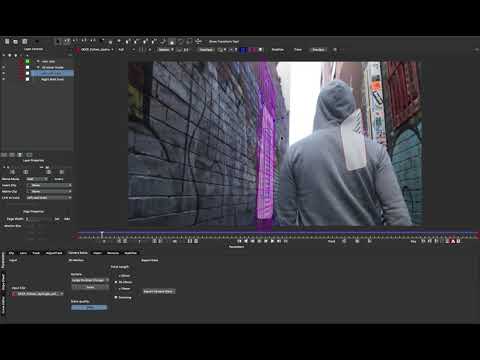Toggle visibility eye of the highlighted layer
This screenshot has height=360, width=480.
tap(4, 73)
